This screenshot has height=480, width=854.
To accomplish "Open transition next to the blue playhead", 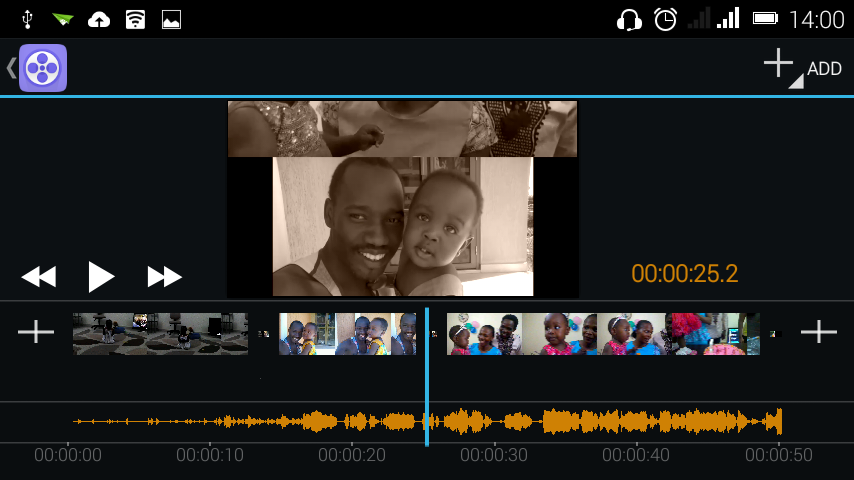I will coord(434,334).
